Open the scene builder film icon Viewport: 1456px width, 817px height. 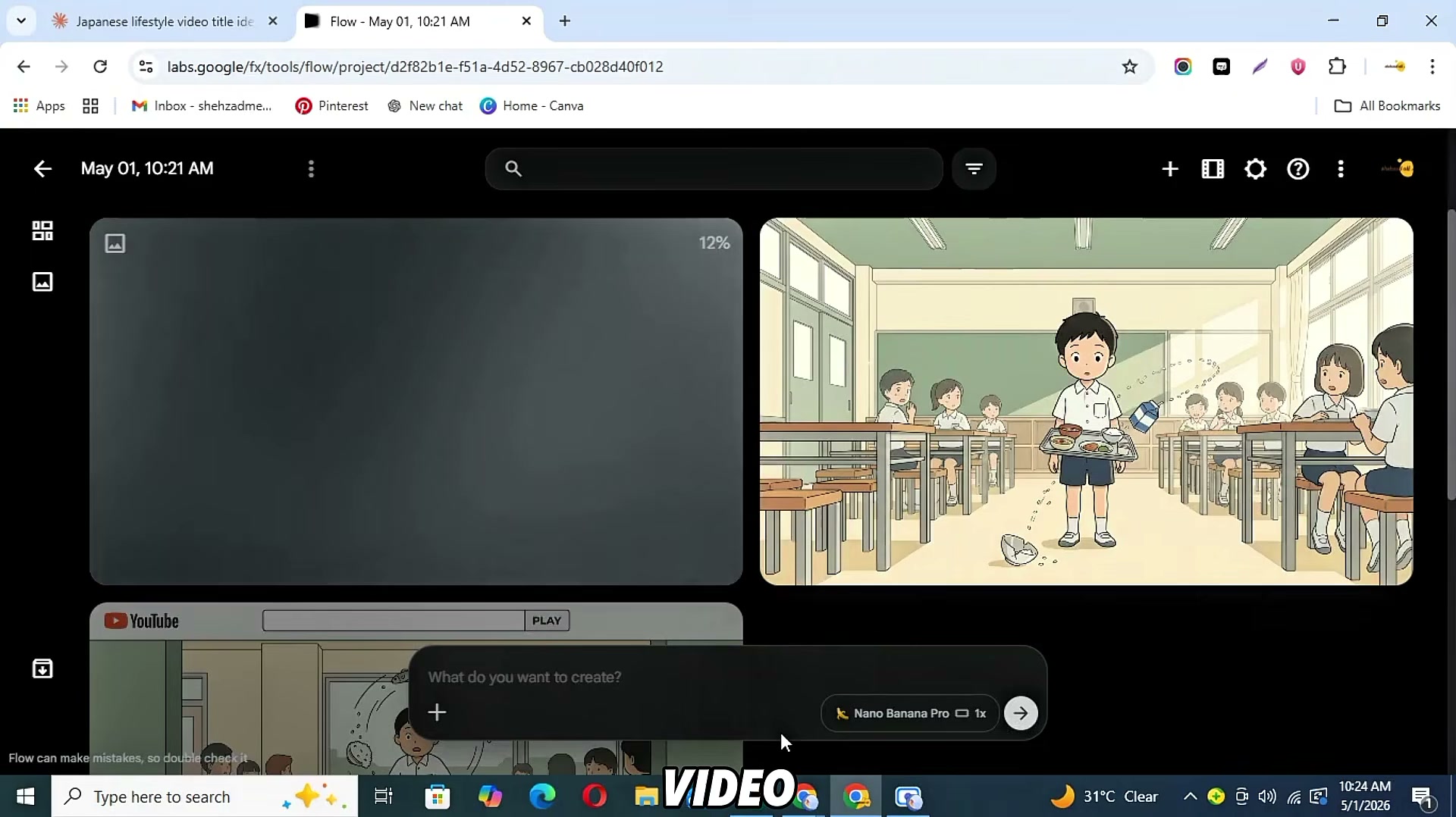(x=1213, y=168)
